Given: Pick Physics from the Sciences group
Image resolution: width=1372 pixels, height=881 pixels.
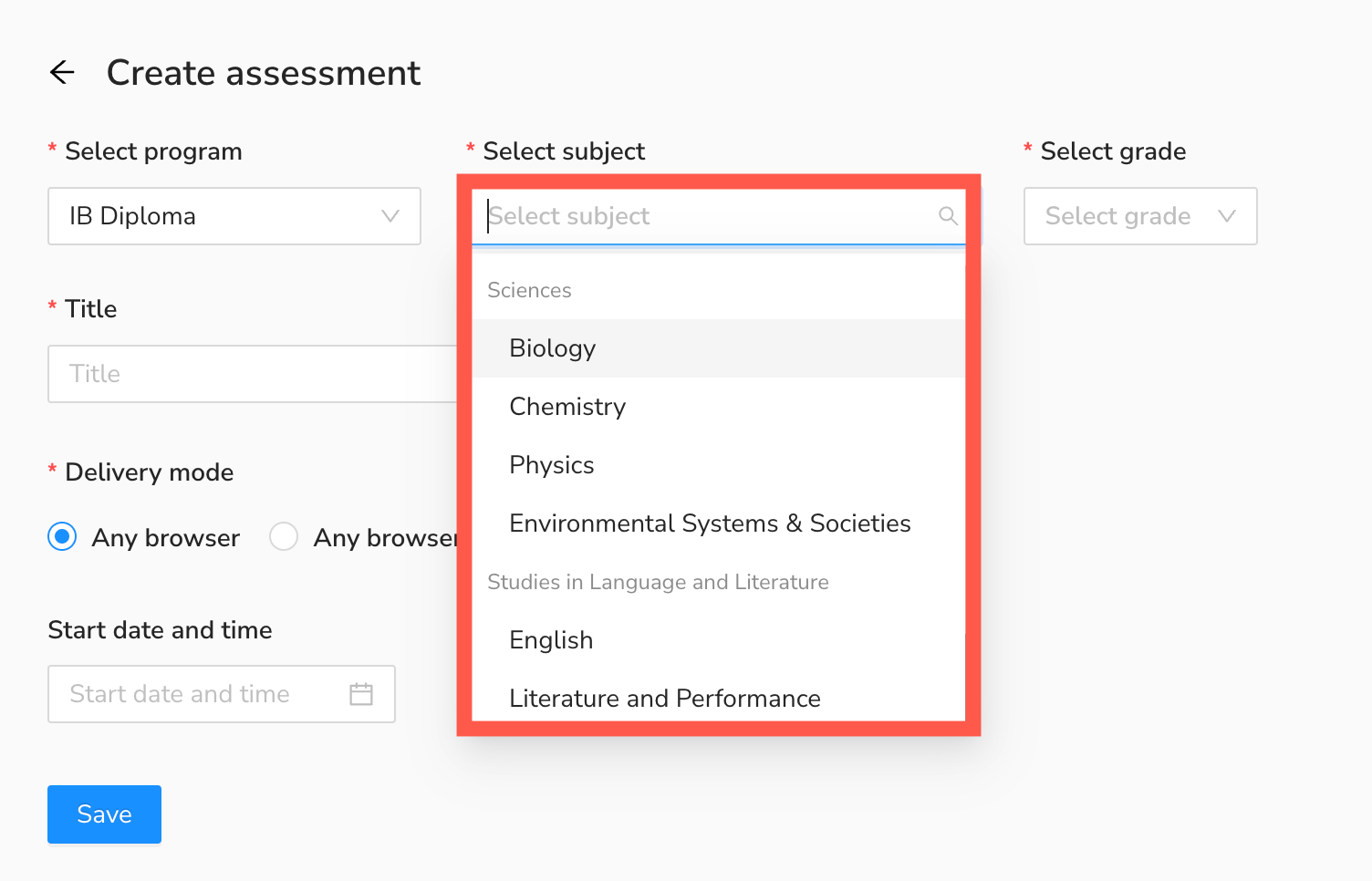Looking at the screenshot, I should tap(552, 465).
